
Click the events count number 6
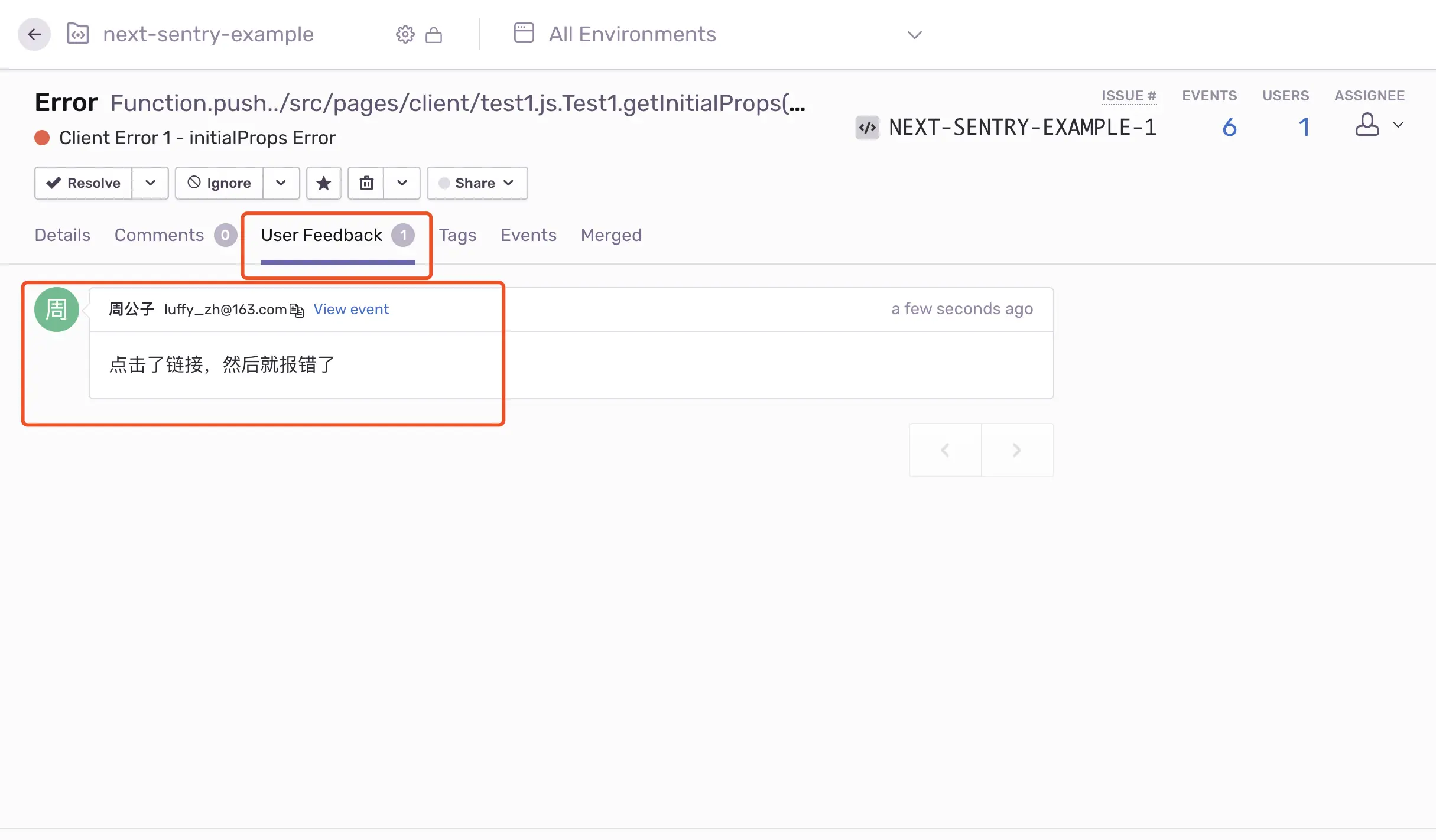(x=1229, y=127)
